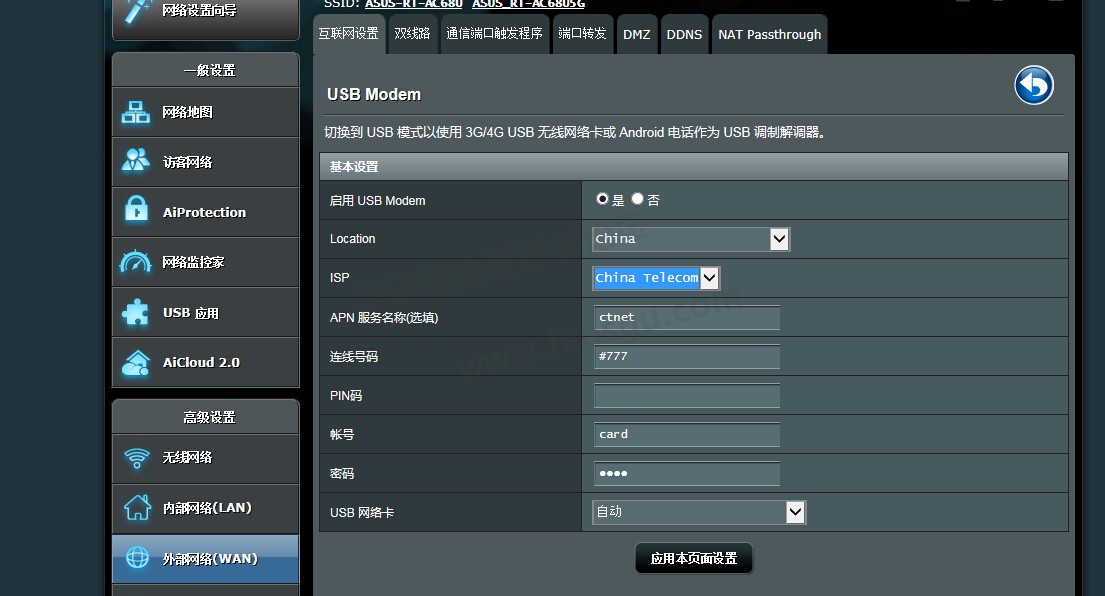Click the AiProtection lock icon

coord(135,210)
